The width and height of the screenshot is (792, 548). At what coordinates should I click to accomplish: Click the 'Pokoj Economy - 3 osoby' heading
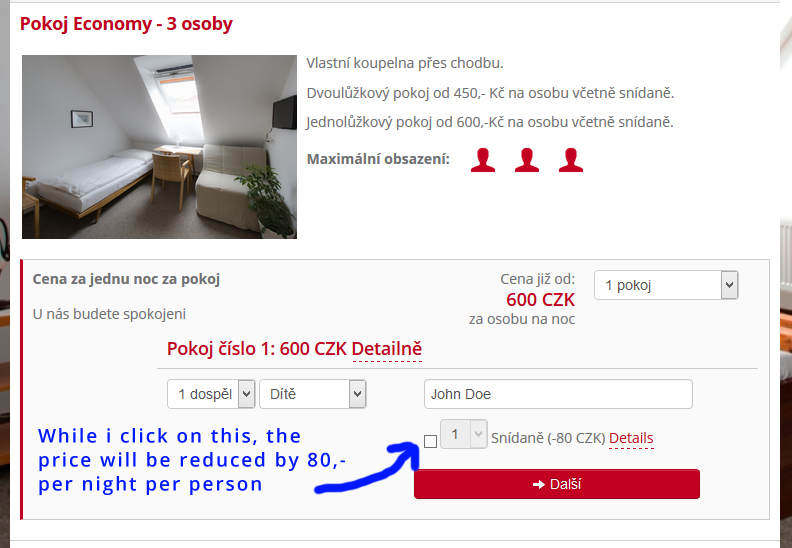126,24
